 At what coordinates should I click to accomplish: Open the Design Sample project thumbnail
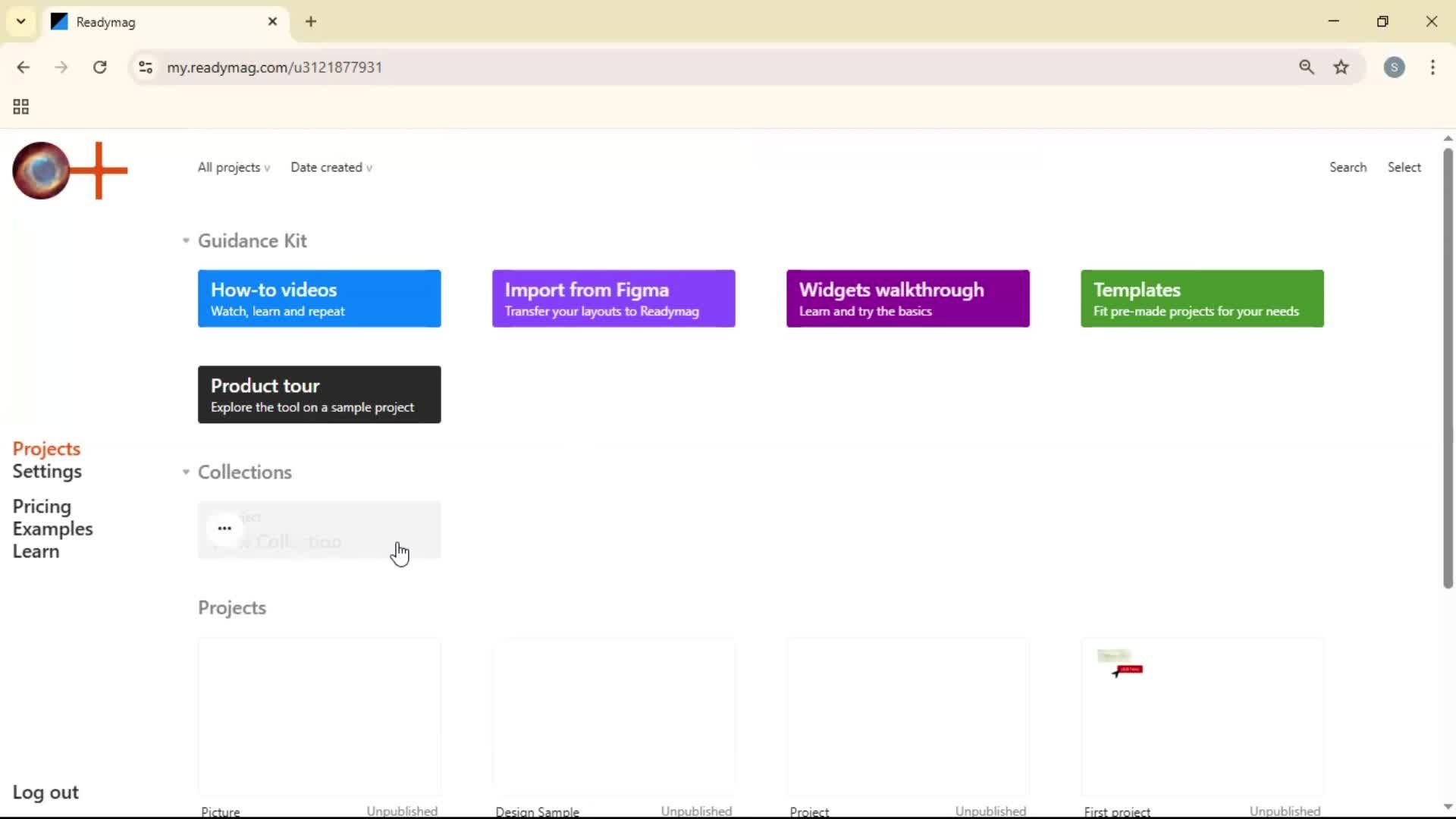tap(613, 716)
